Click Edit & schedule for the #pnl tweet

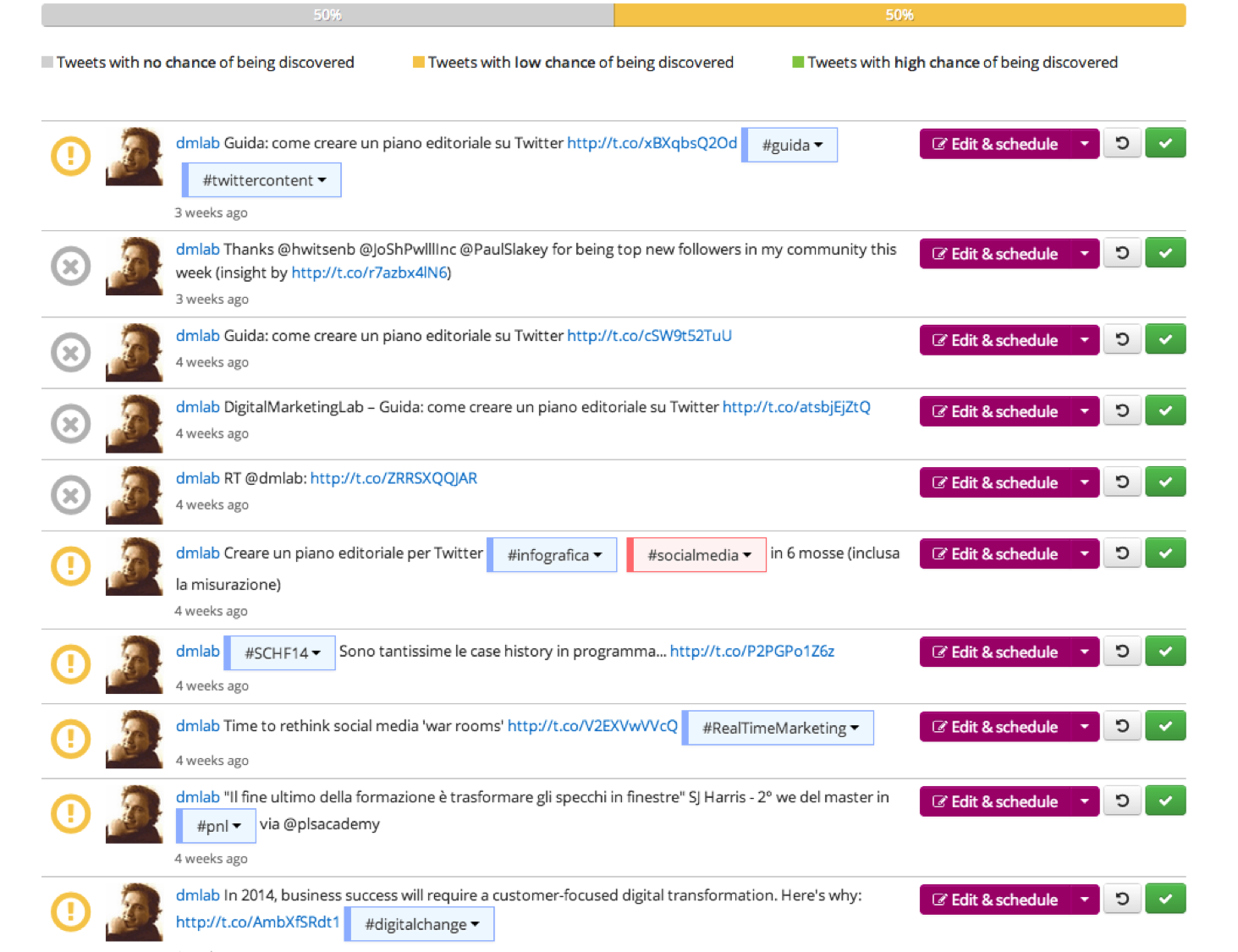(x=995, y=801)
